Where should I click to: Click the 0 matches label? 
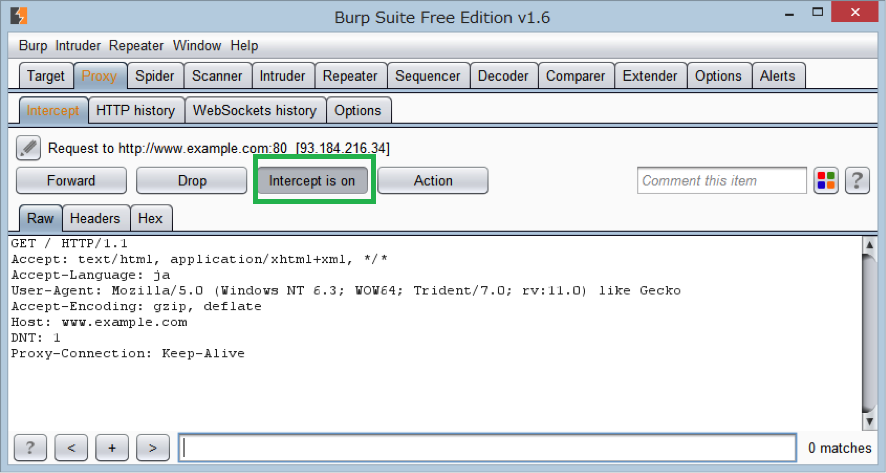point(840,448)
